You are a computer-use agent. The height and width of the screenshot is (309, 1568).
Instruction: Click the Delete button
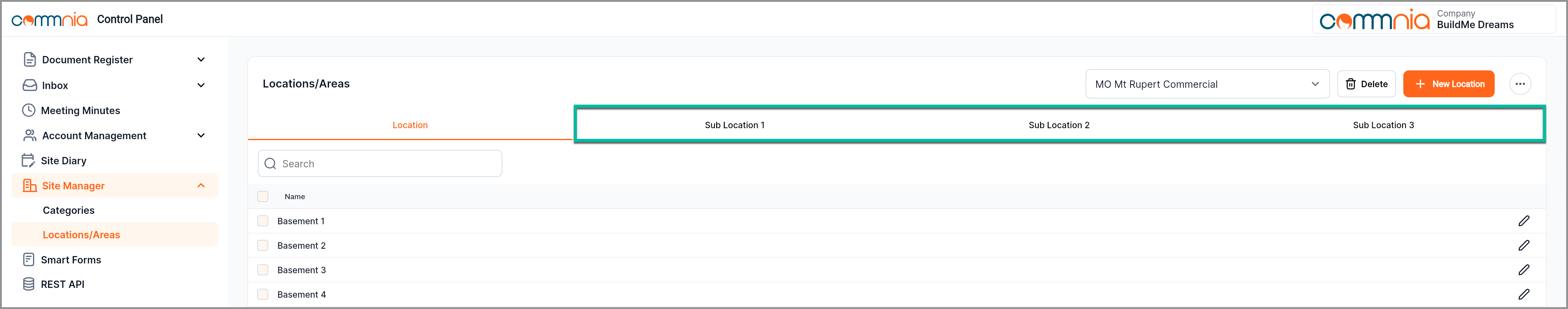click(x=1366, y=84)
